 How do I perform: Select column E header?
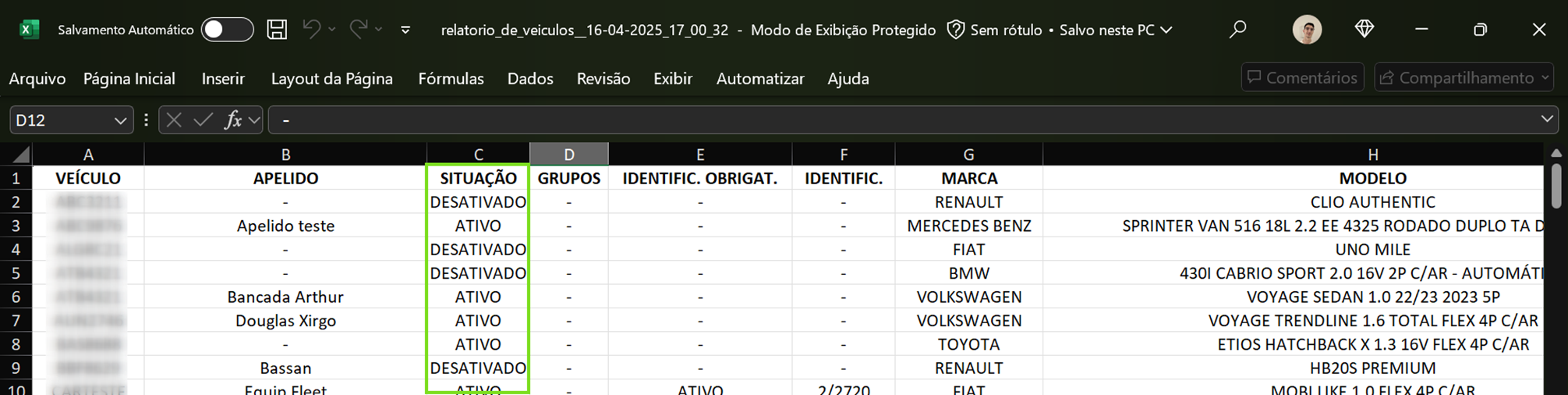[x=700, y=155]
